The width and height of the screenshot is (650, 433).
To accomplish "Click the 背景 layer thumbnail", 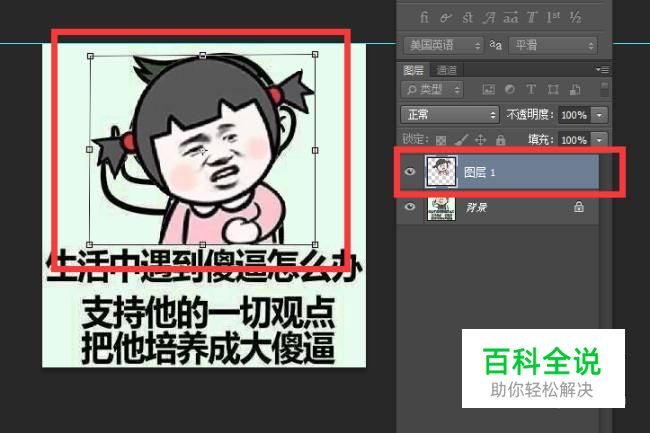I will [441, 208].
